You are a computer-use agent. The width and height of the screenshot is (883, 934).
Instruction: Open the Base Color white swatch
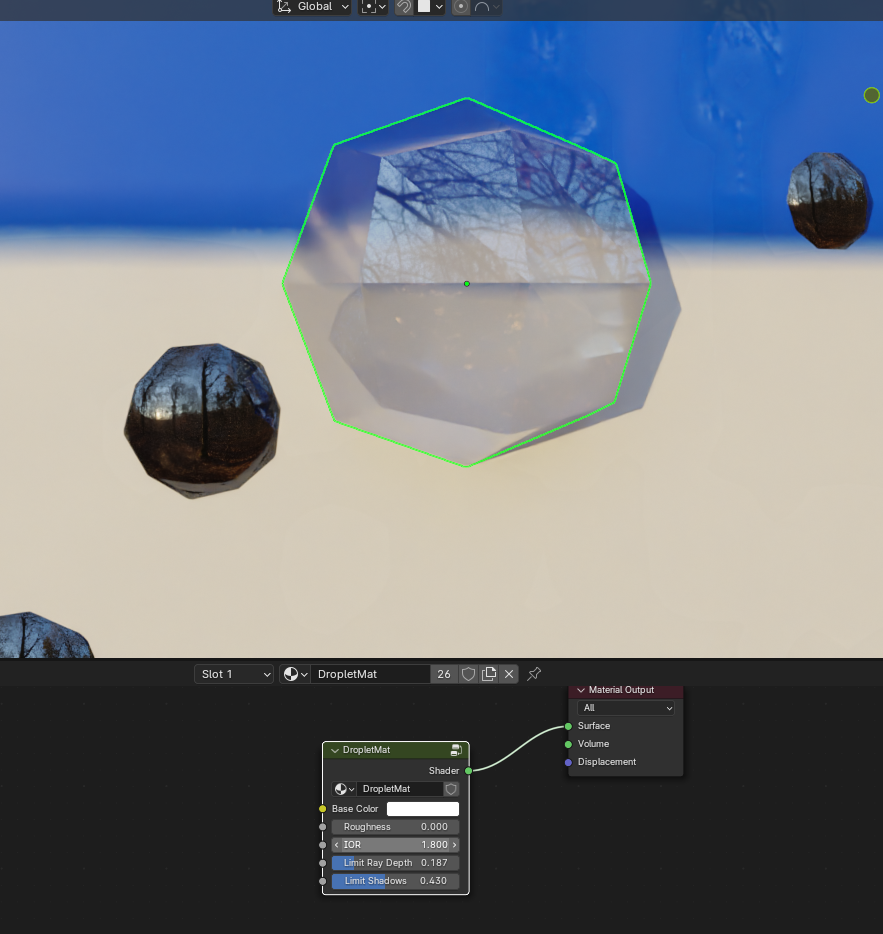tap(423, 808)
